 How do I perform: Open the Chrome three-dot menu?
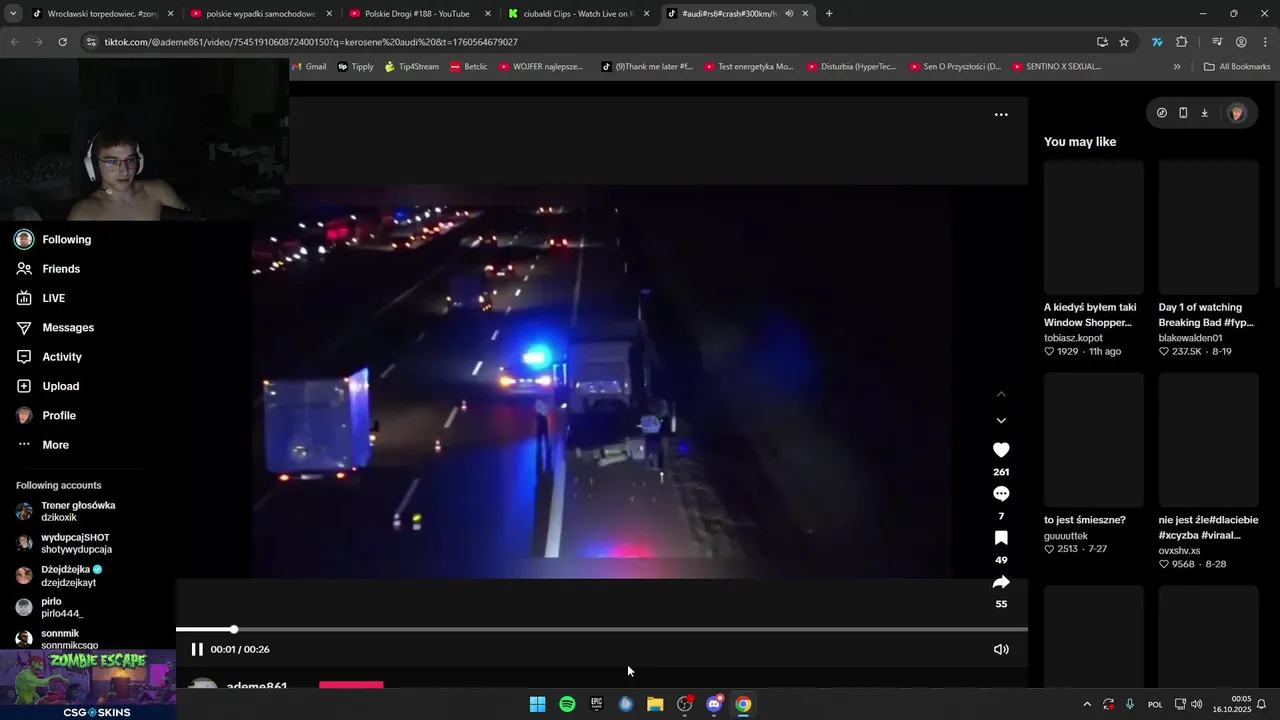coord(1265,42)
